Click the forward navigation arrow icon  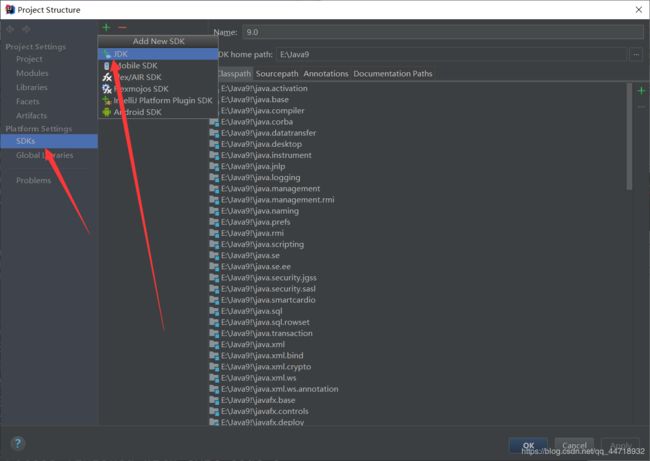(x=26, y=29)
